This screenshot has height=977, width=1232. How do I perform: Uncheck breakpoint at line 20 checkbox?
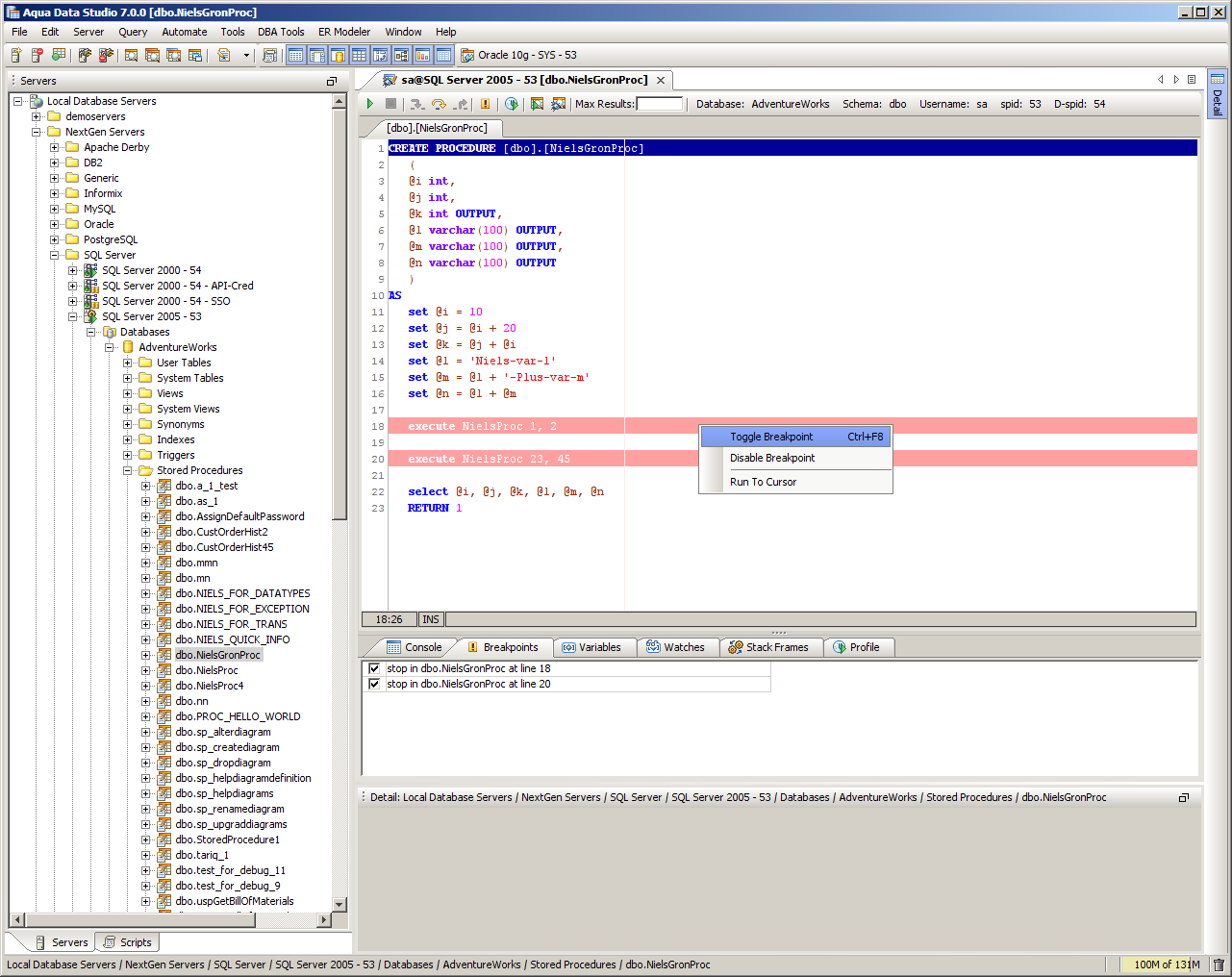click(x=374, y=684)
